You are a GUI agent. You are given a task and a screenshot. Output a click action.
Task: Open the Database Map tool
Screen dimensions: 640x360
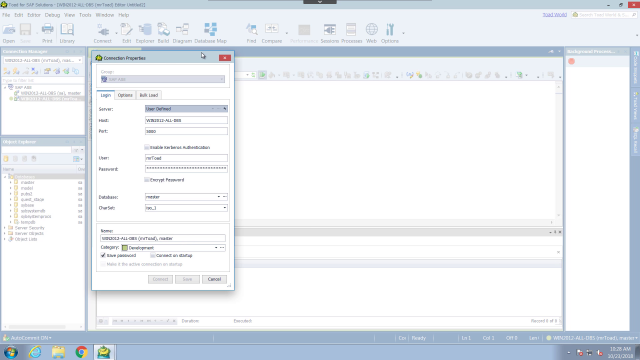[210, 33]
